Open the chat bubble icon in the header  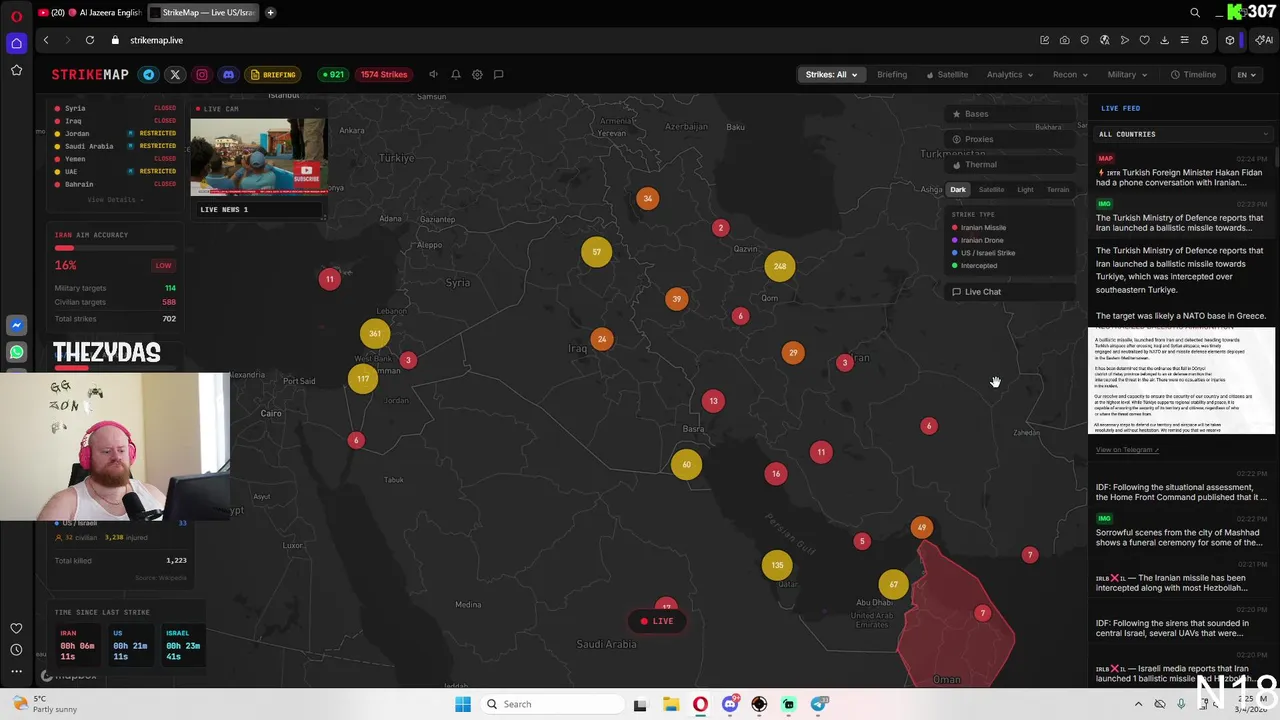[499, 74]
